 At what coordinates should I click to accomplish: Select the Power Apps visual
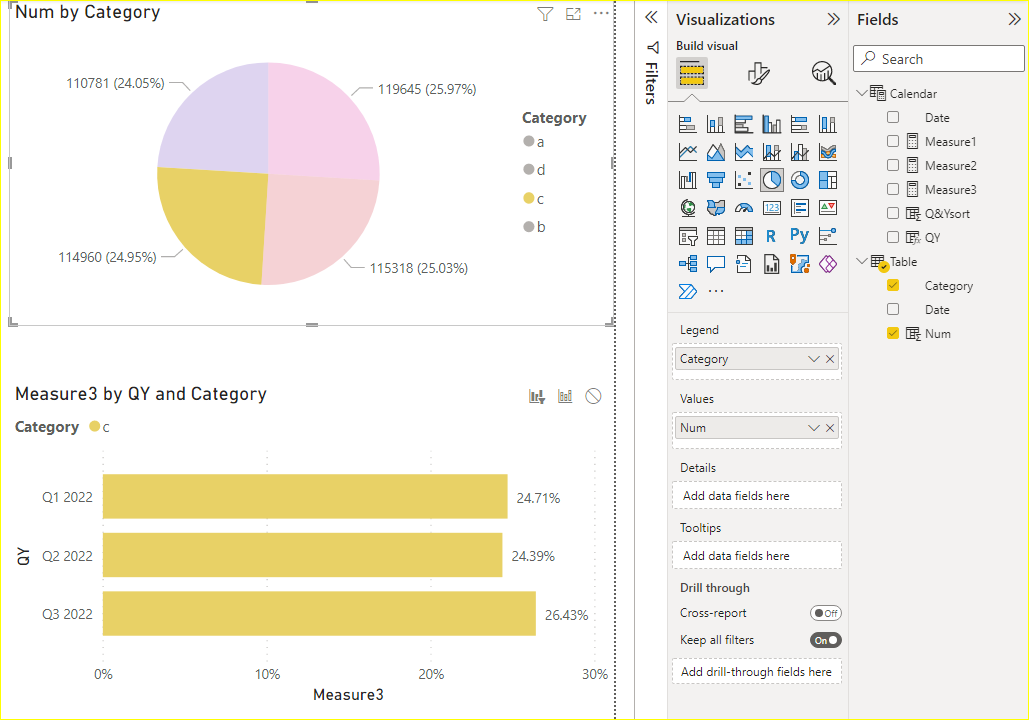click(x=828, y=264)
